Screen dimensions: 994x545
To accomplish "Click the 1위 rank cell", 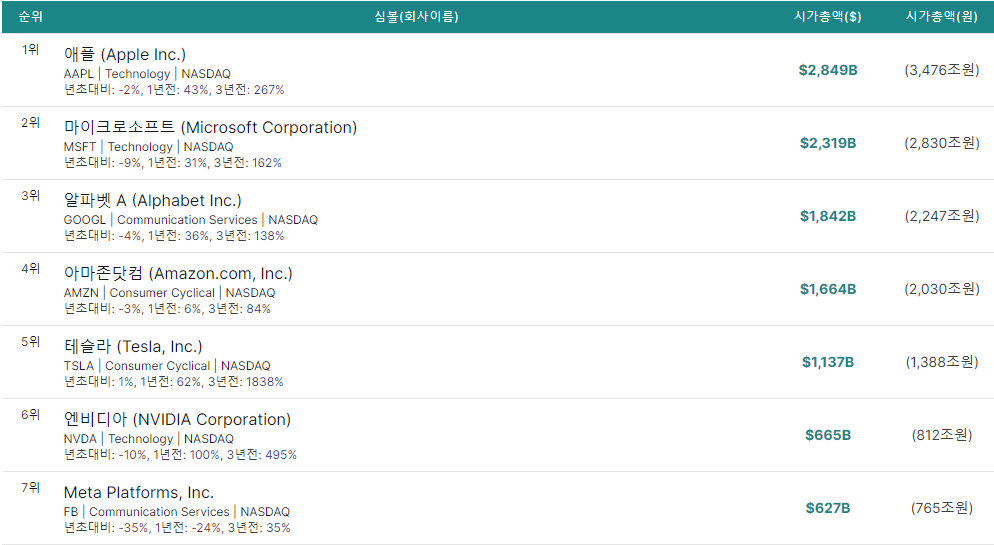I will (30, 49).
